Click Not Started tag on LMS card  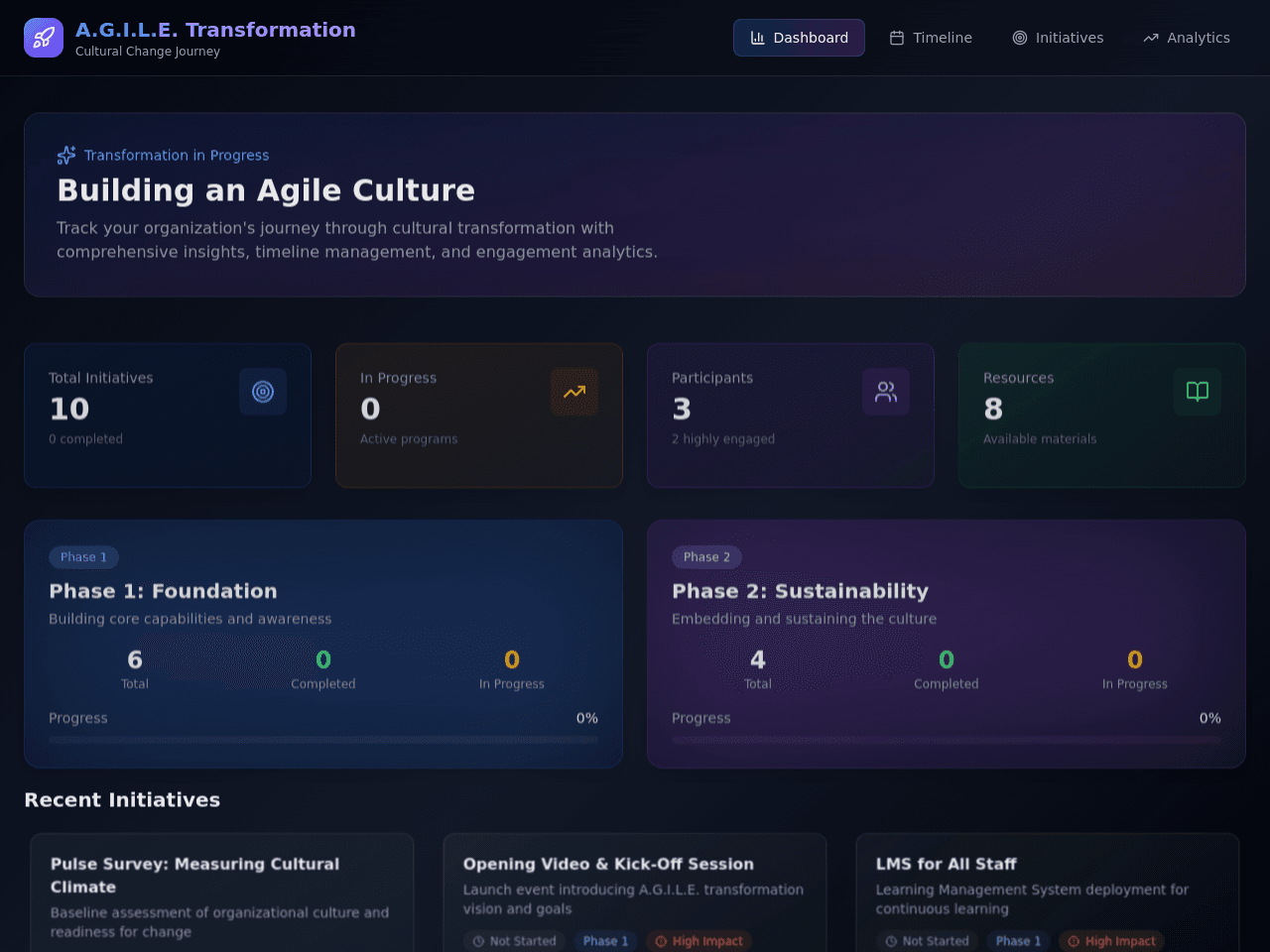(x=927, y=941)
